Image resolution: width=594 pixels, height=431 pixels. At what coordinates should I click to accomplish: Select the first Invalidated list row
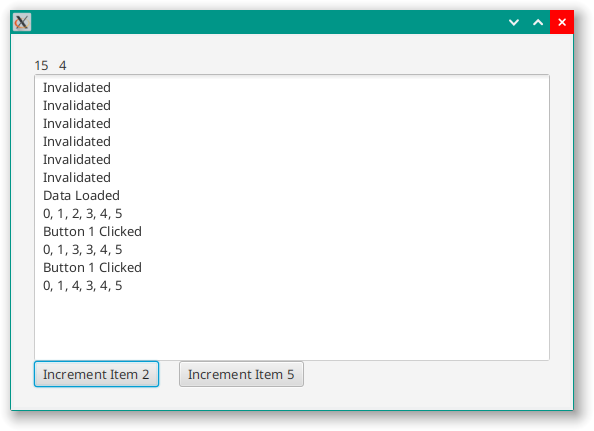point(292,87)
